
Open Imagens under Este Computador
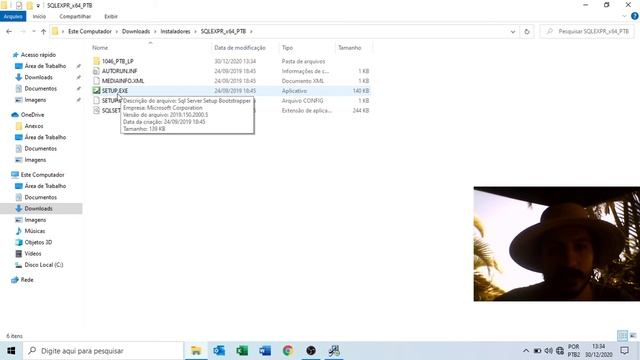[35, 220]
